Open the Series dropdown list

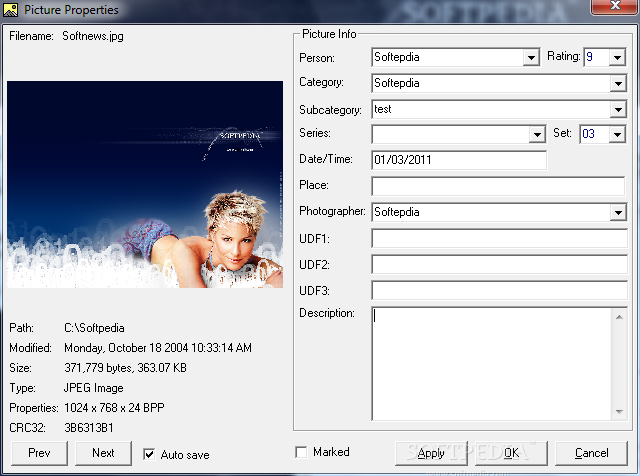tap(537, 134)
